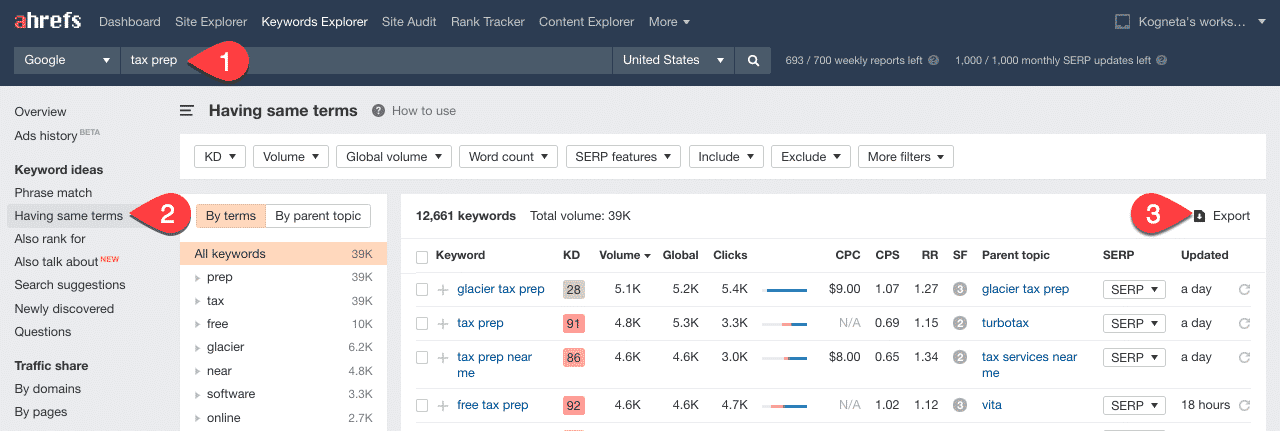Click the search magnifier button
The width and height of the screenshot is (1280, 431).
pyautogui.click(x=753, y=60)
